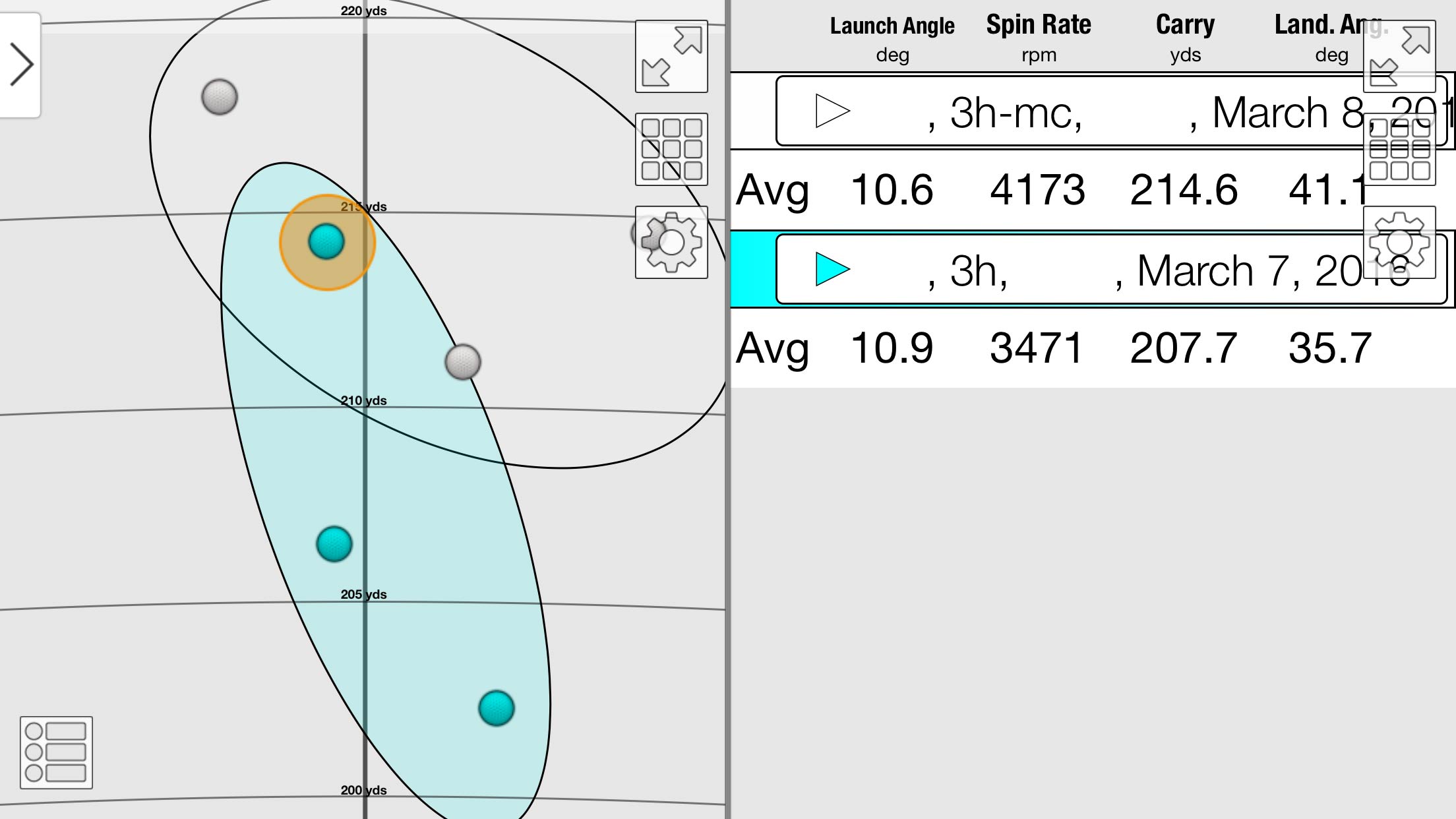Click the white color swatch for the 3h-mc session
This screenshot has width=1456, height=819.
[x=753, y=111]
